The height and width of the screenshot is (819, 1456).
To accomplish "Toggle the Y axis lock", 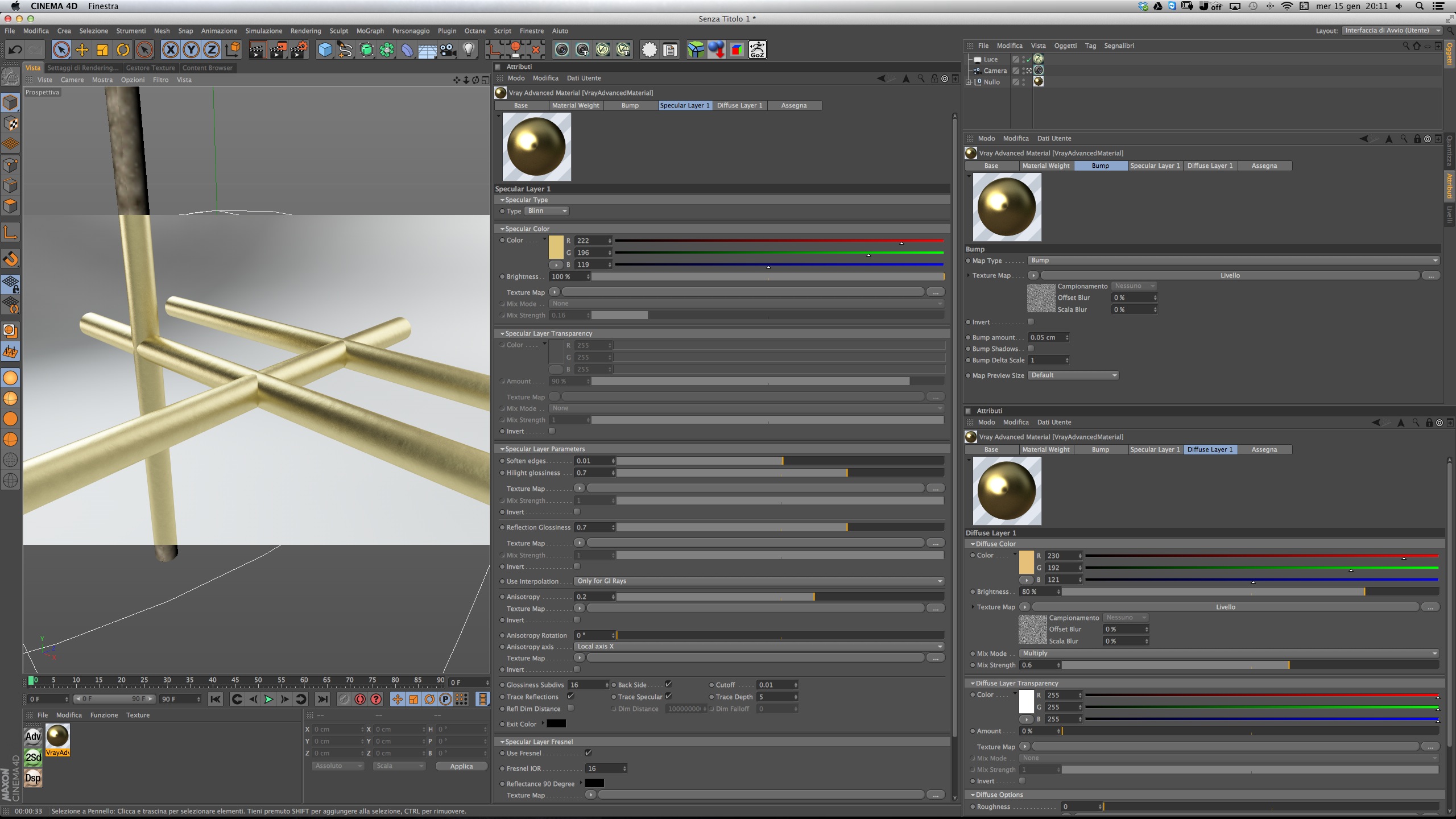I will click(191, 50).
